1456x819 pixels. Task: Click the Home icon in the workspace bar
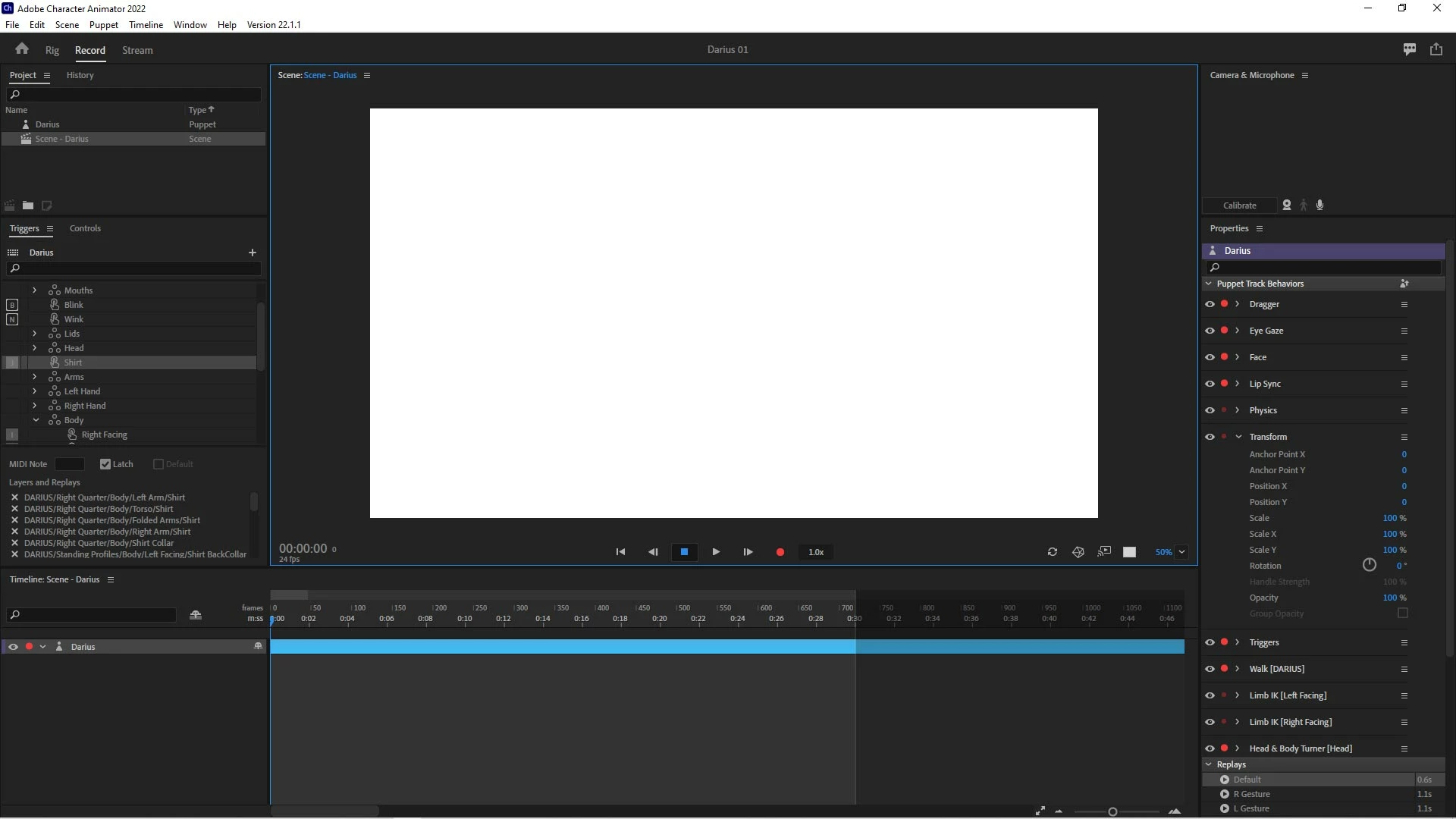click(x=21, y=49)
